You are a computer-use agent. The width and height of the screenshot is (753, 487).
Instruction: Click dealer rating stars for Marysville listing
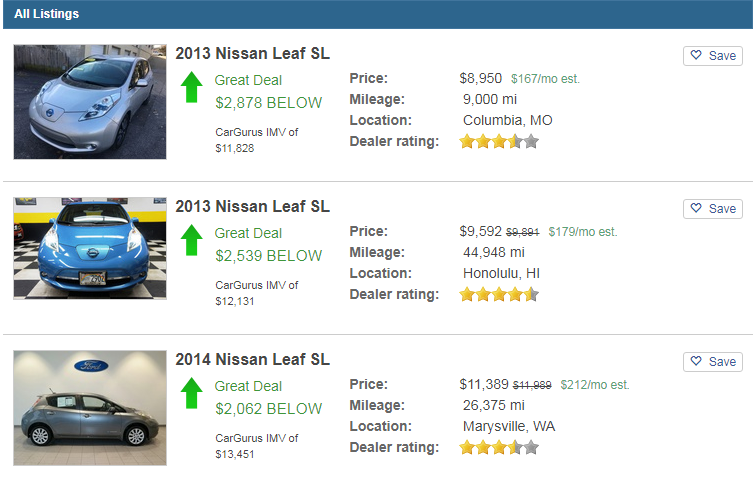point(498,448)
